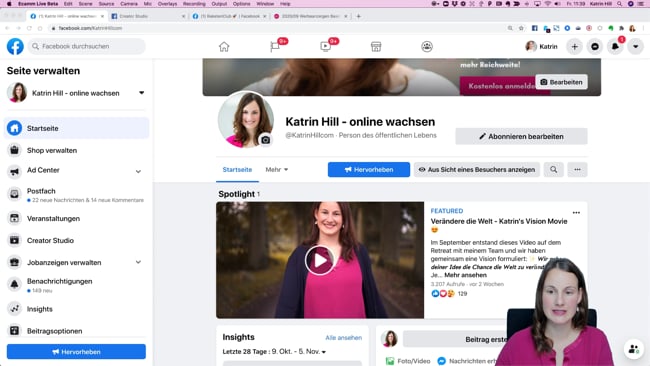Open the page three-dots menu button
The width and height of the screenshot is (650, 366).
tap(577, 170)
